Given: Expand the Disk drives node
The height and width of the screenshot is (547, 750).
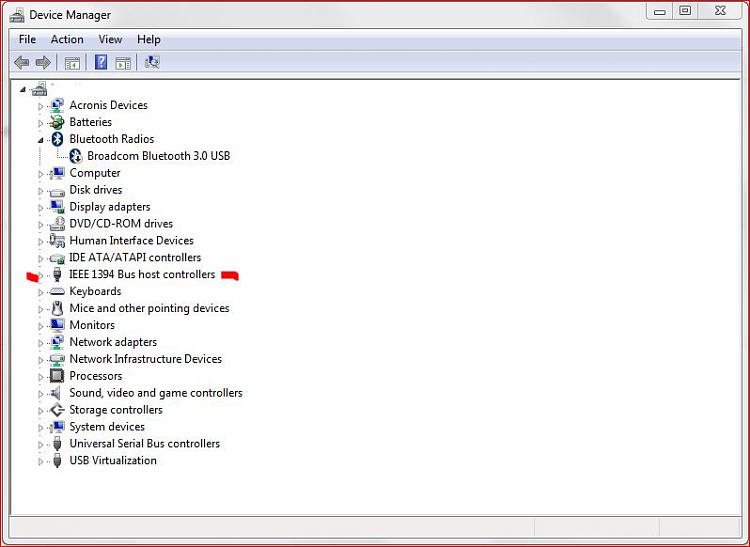Looking at the screenshot, I should click(41, 191).
